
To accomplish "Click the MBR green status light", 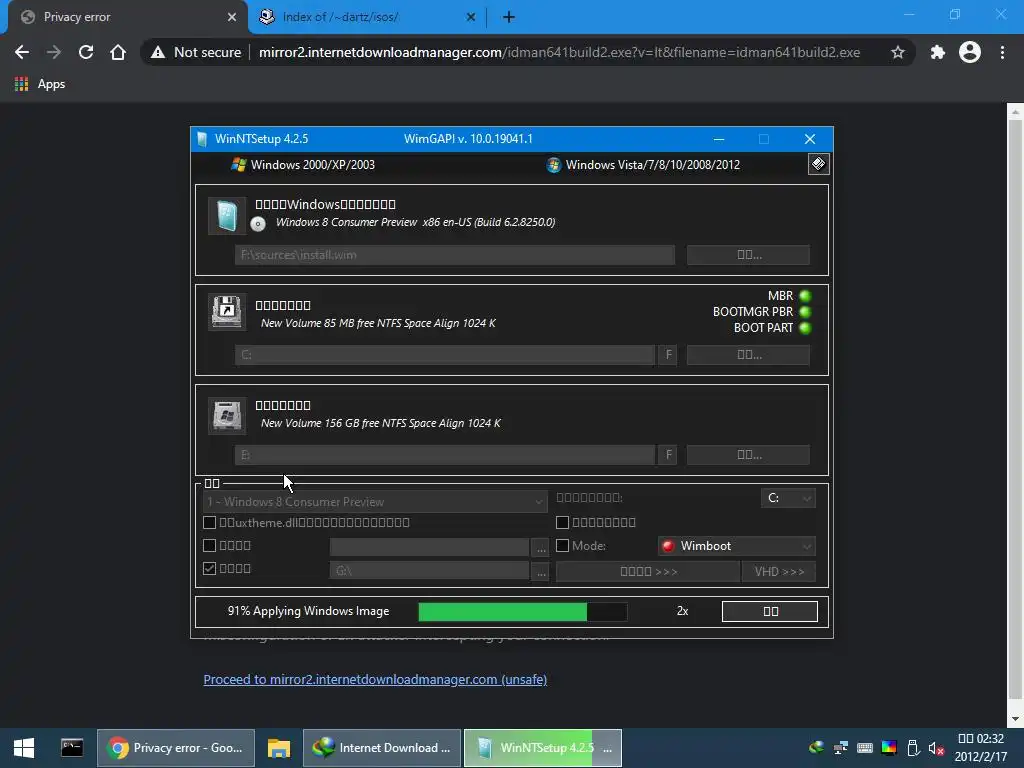I will coord(805,296).
